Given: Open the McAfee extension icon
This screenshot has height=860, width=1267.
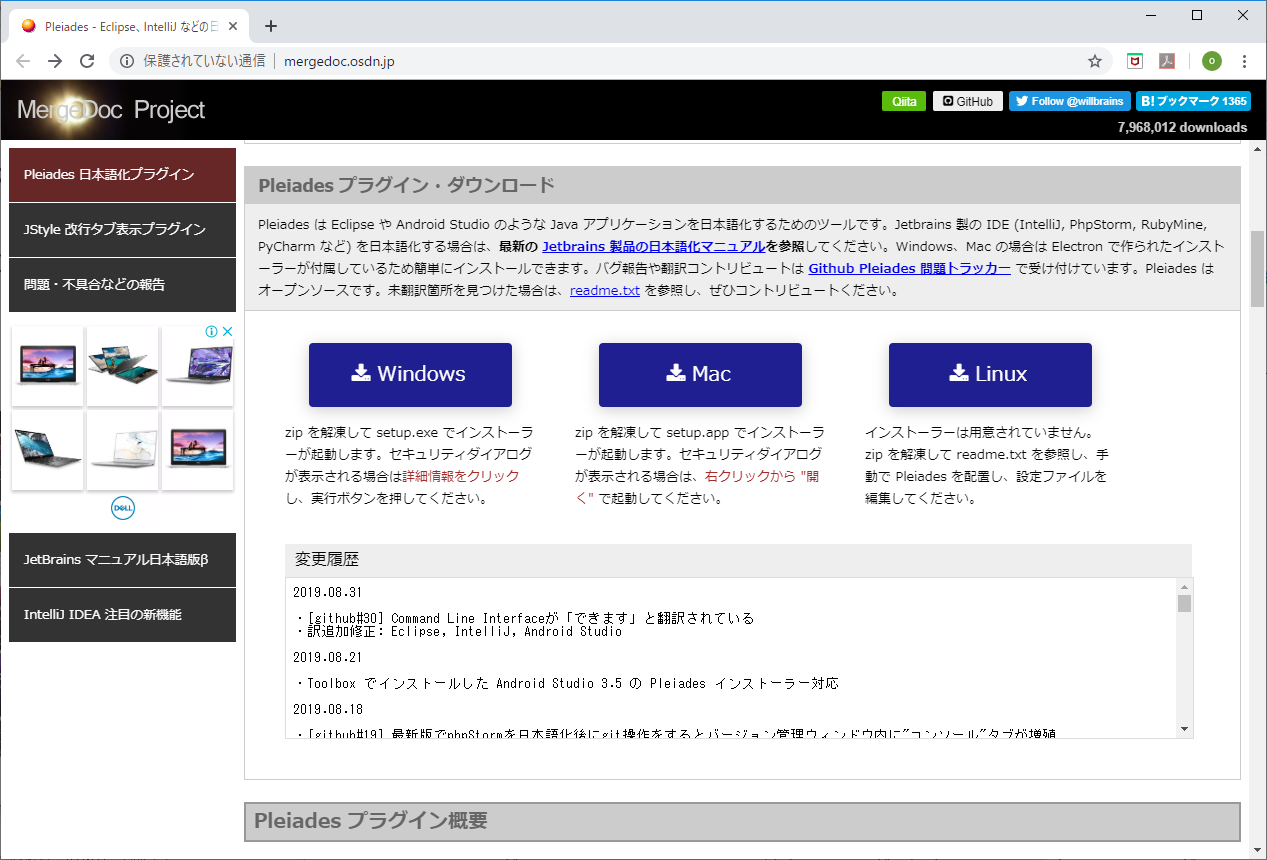Looking at the screenshot, I should pos(1135,61).
